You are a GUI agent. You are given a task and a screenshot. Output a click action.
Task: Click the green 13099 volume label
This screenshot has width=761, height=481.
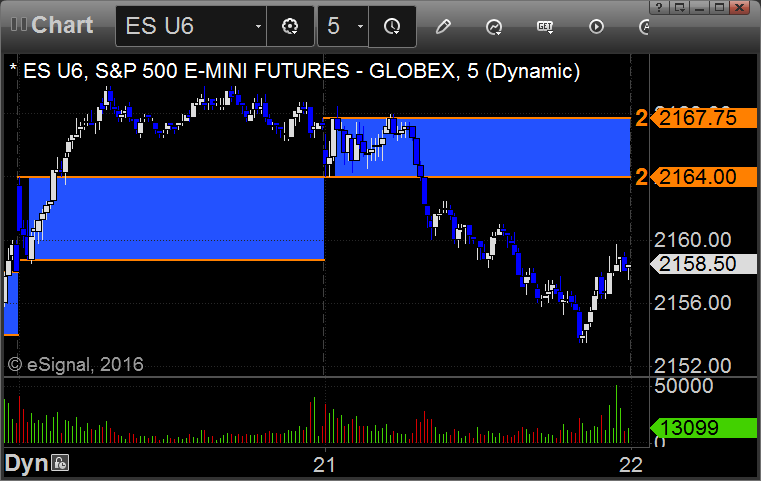pyautogui.click(x=703, y=428)
